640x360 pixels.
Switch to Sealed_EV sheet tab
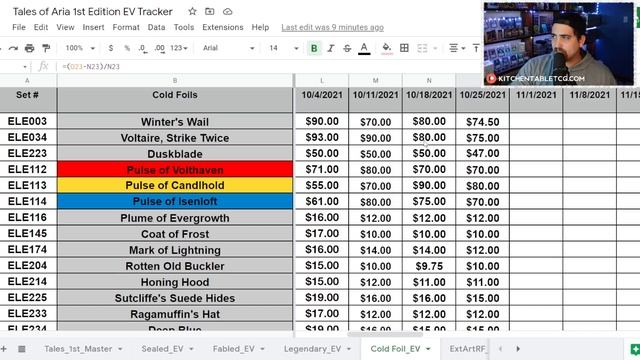pos(162,349)
